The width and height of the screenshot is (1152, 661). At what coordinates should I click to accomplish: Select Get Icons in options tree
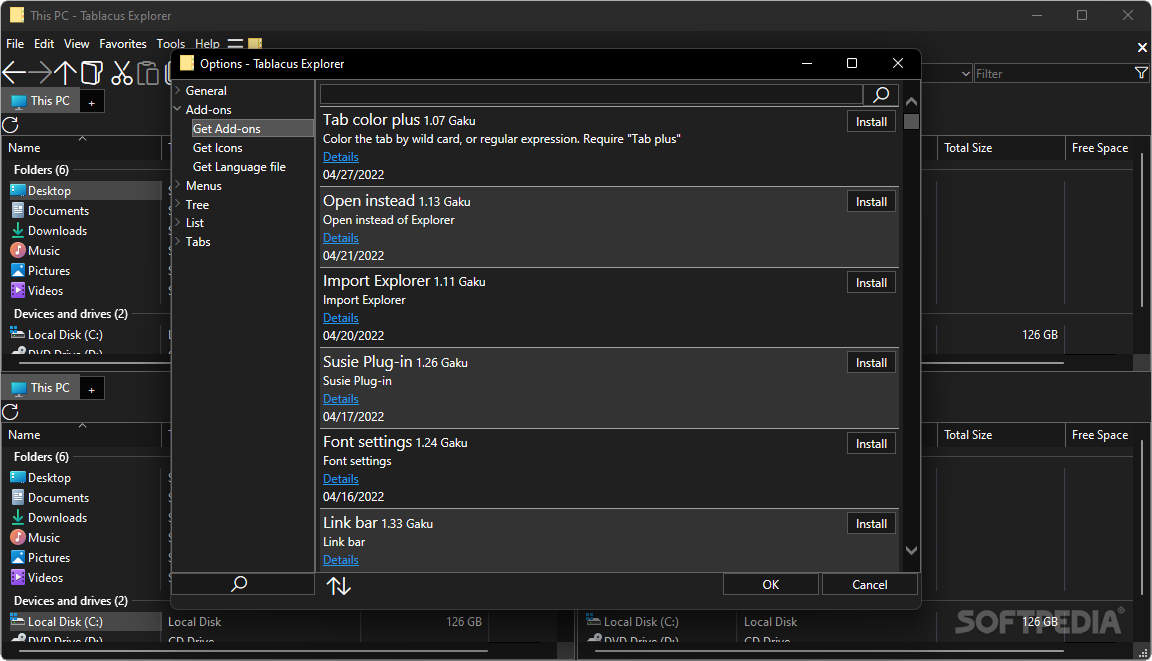(217, 148)
